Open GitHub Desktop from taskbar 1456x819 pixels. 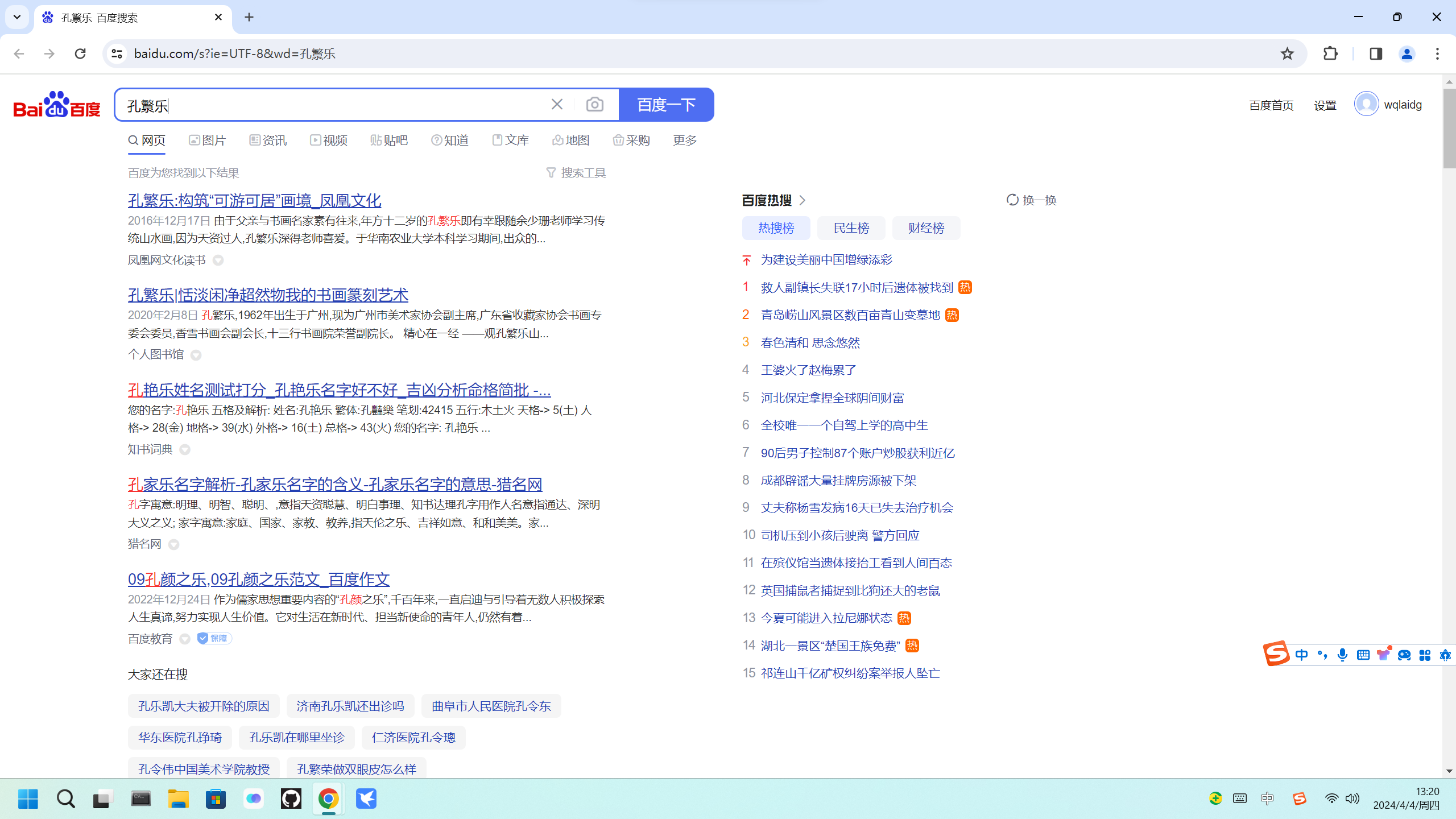click(x=291, y=799)
